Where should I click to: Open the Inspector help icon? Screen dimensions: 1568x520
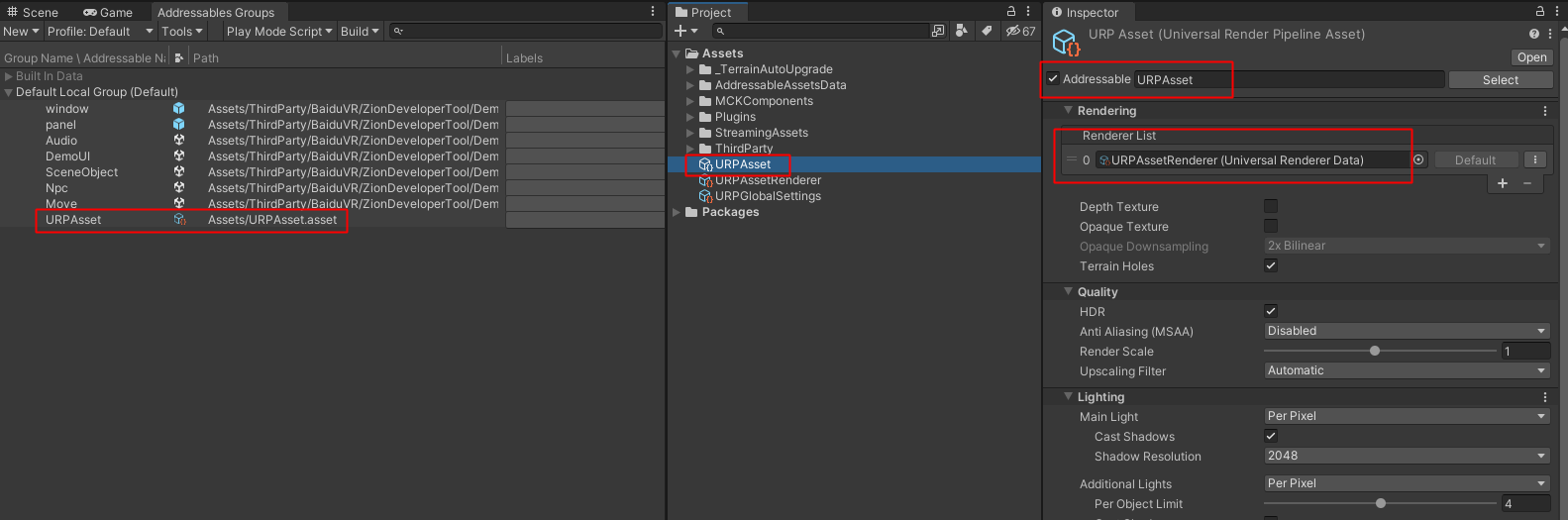pyautogui.click(x=1534, y=34)
